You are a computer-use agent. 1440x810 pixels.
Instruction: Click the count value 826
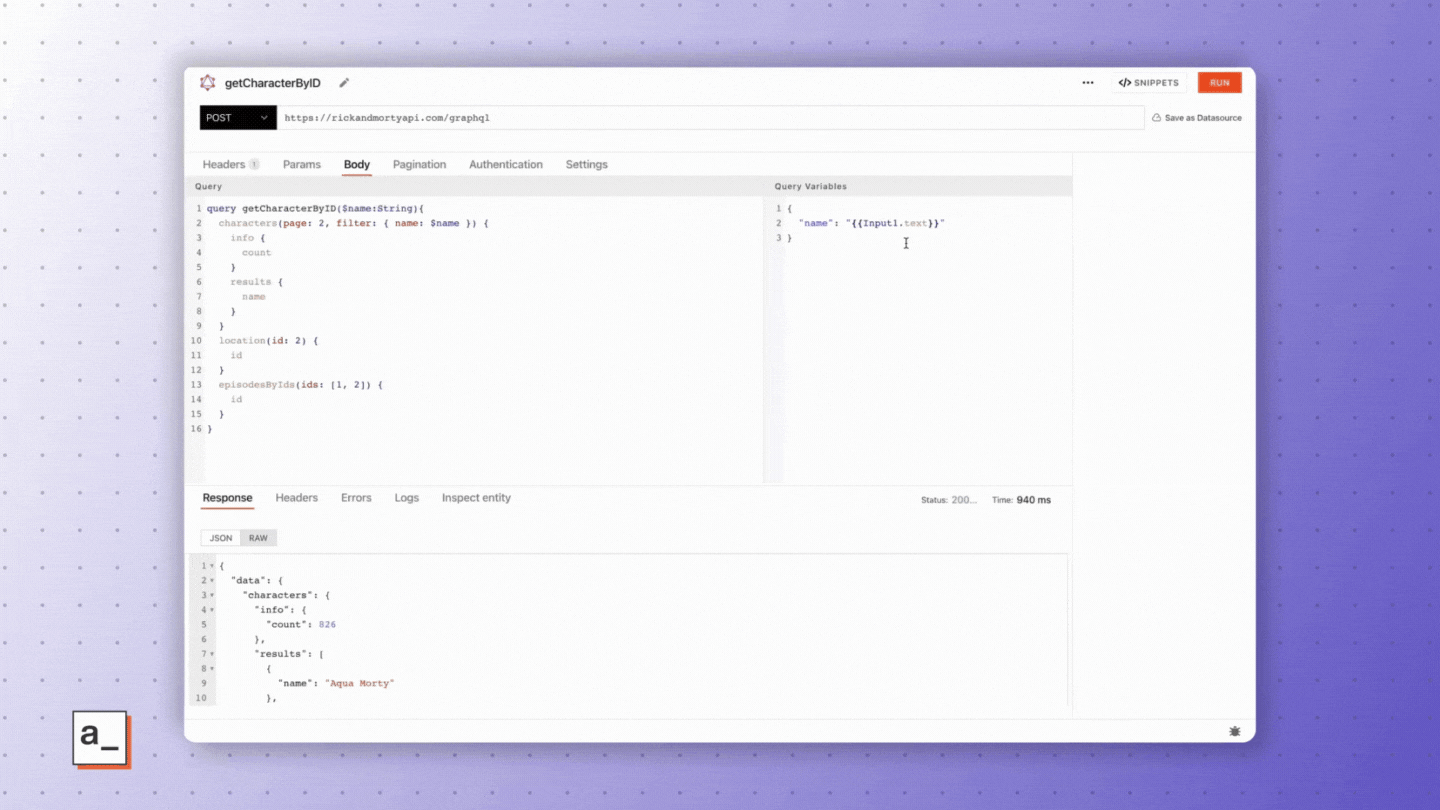tap(327, 625)
